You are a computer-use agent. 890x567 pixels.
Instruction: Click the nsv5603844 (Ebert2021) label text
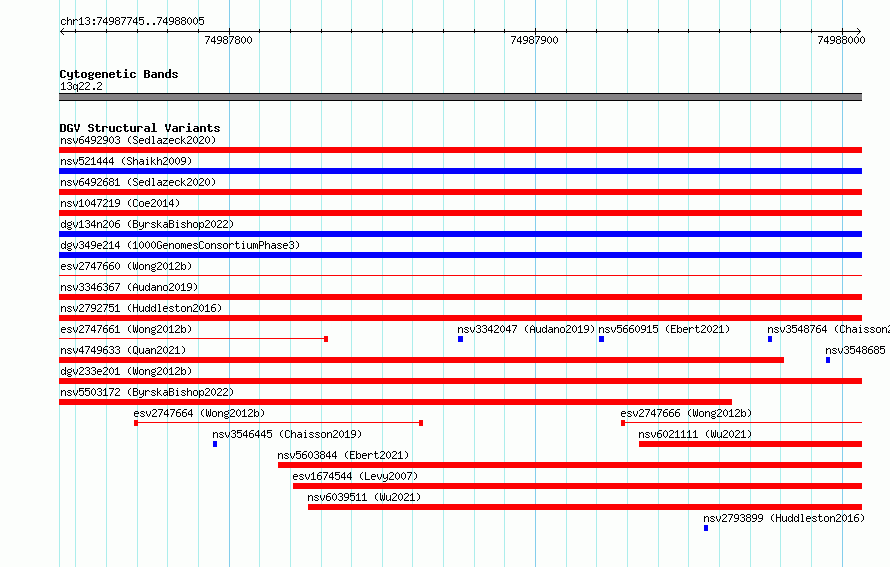(x=343, y=455)
